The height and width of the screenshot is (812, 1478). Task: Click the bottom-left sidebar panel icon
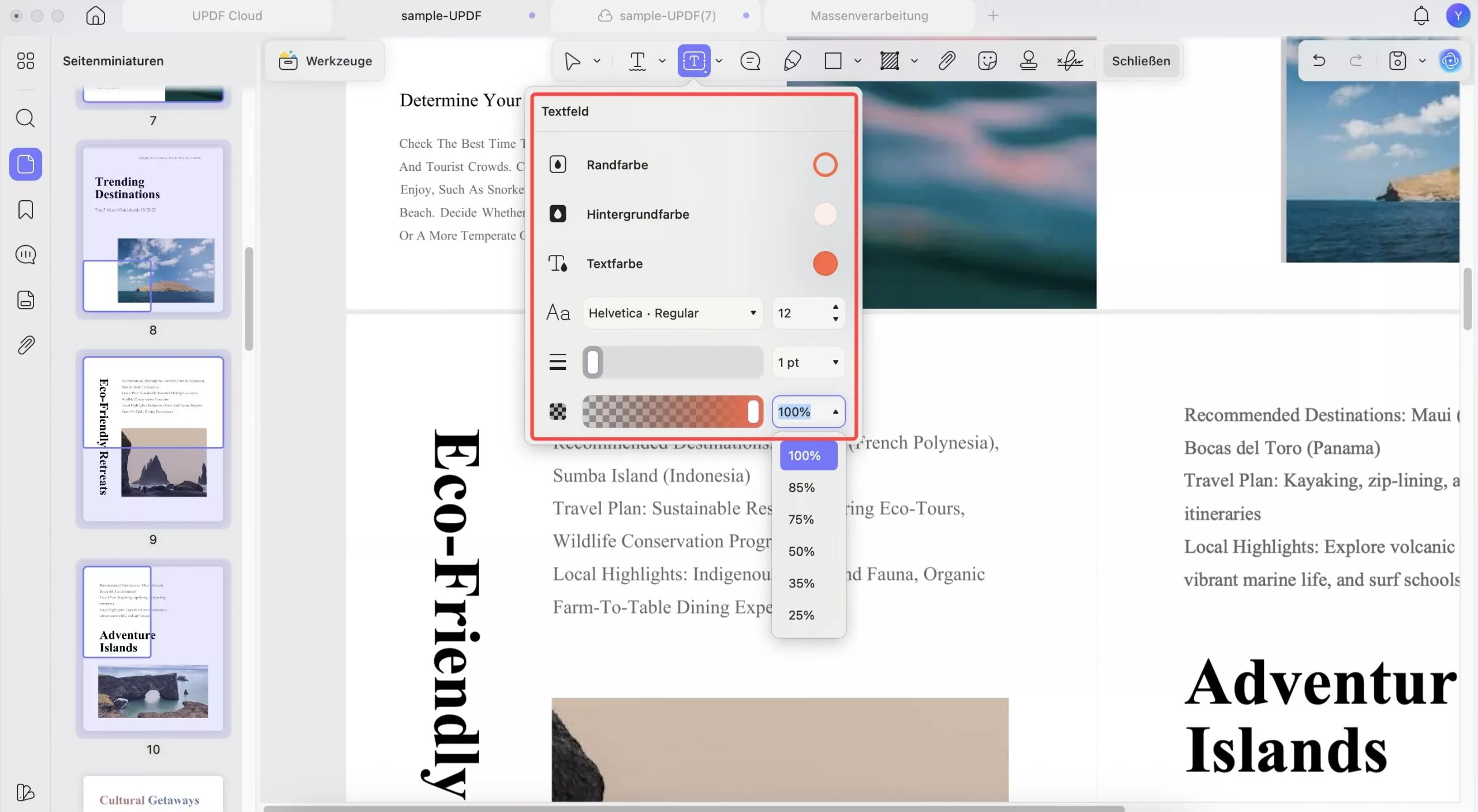pyautogui.click(x=25, y=792)
